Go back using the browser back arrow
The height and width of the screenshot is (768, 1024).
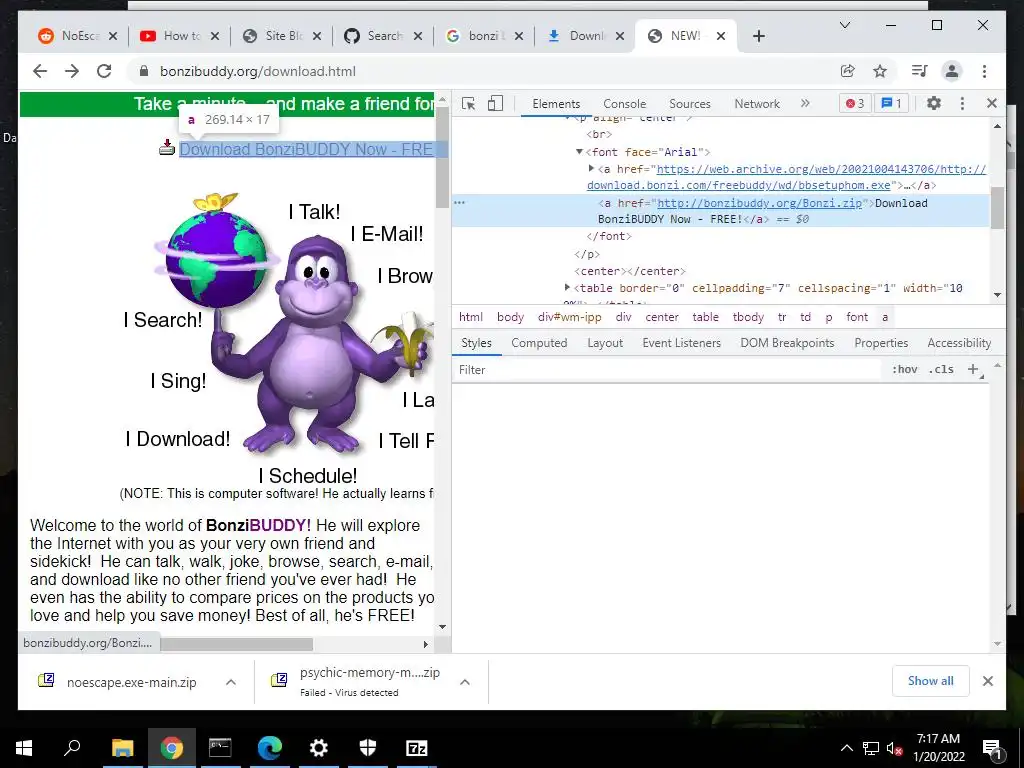pos(40,71)
